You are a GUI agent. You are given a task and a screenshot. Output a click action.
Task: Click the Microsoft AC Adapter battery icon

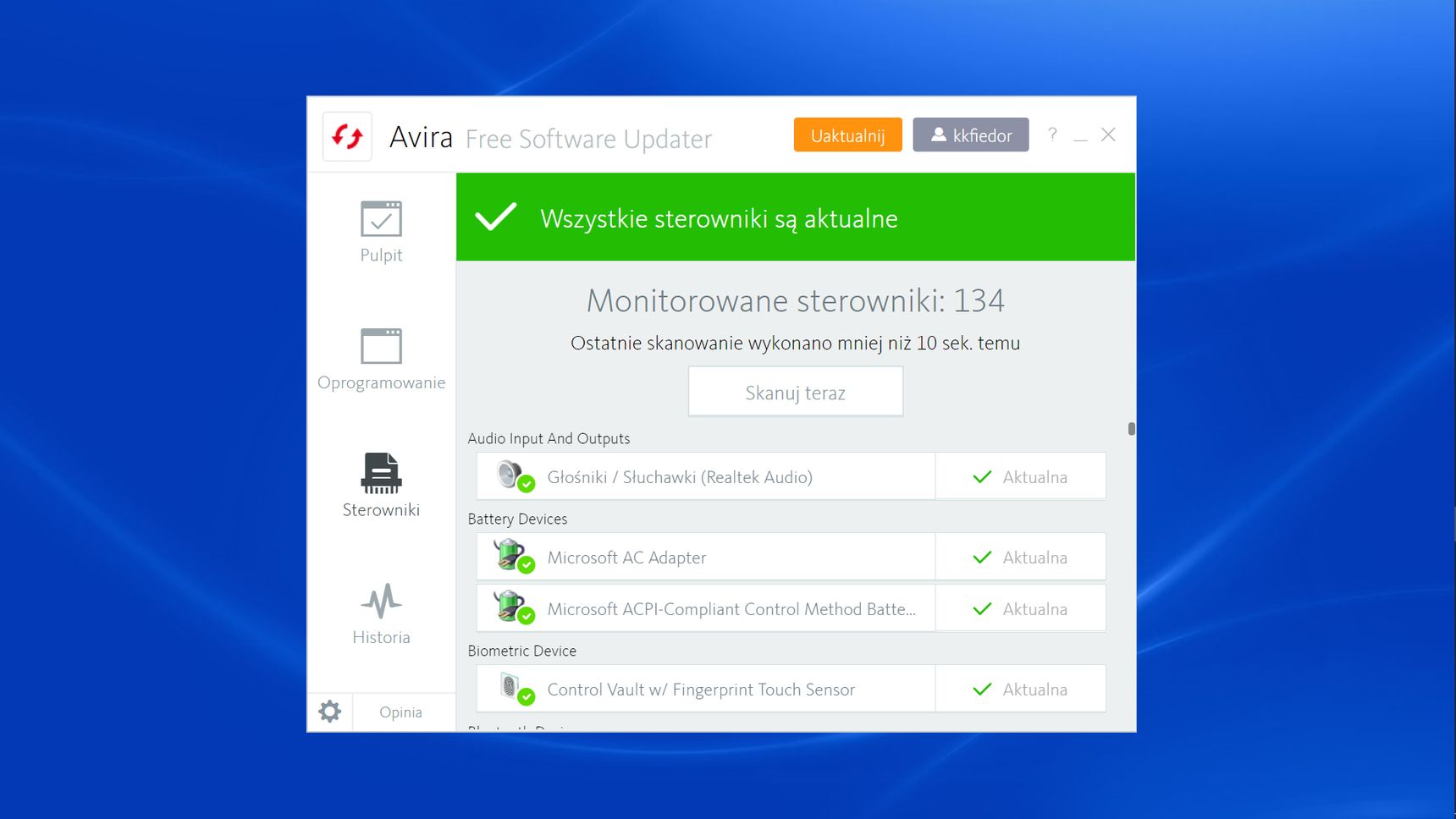514,556
